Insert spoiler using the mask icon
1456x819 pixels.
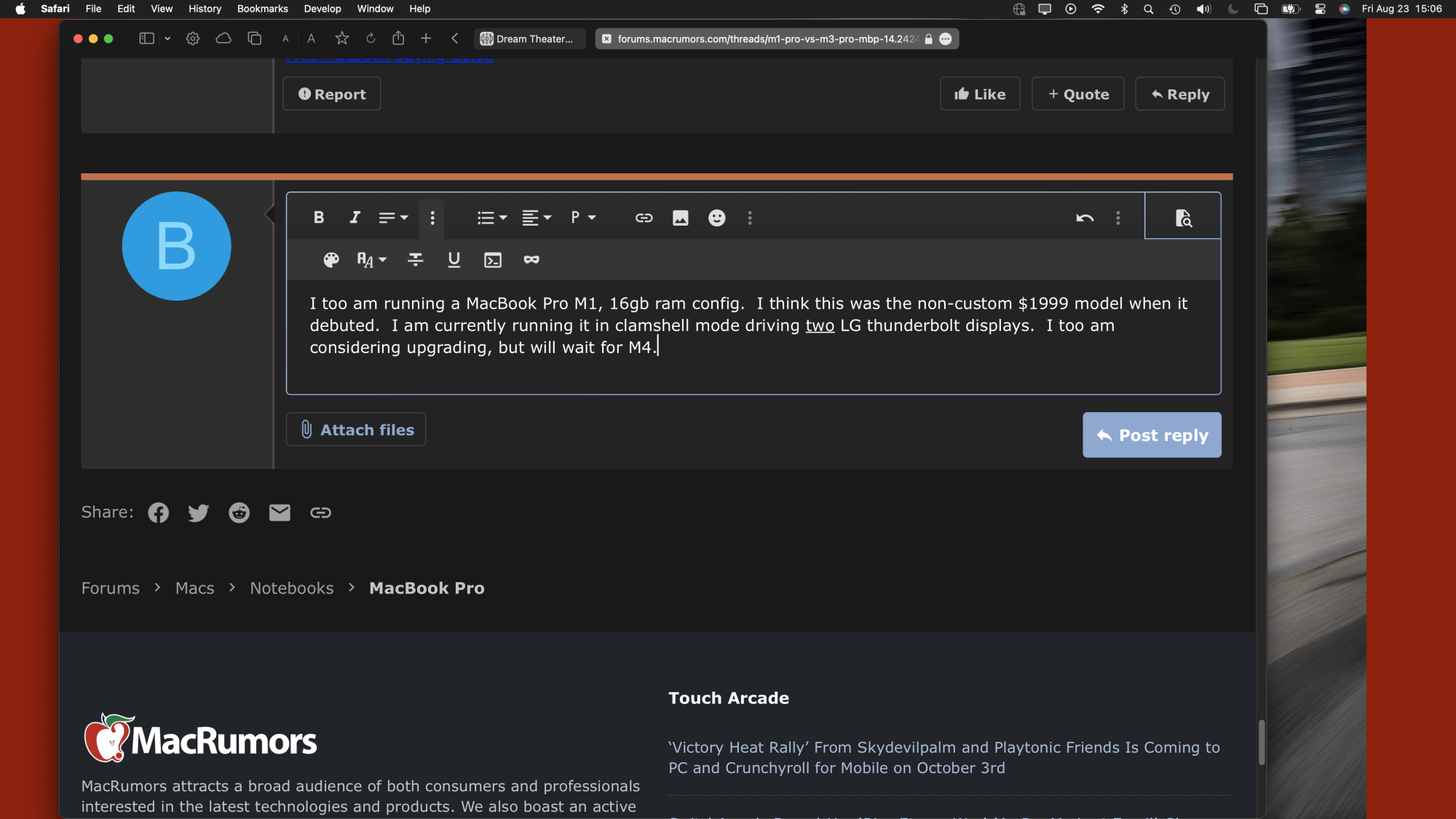click(x=531, y=260)
